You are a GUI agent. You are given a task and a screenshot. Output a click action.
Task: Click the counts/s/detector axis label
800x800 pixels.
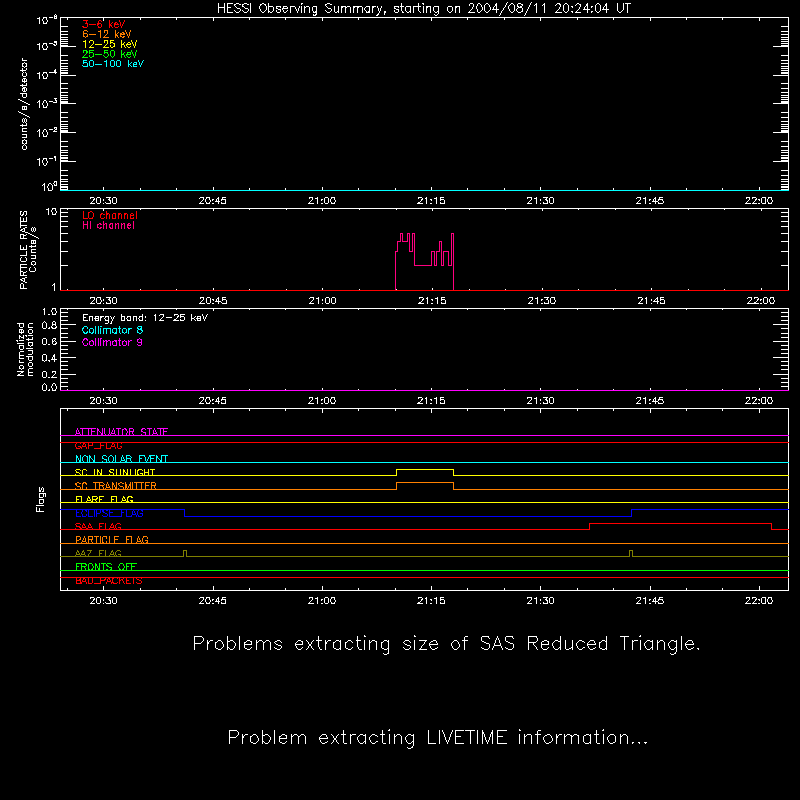click(x=24, y=104)
